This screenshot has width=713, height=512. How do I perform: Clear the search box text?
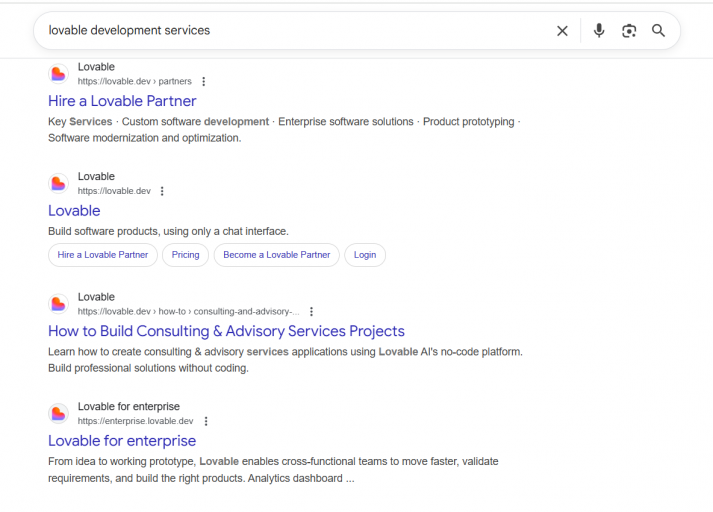(x=562, y=31)
